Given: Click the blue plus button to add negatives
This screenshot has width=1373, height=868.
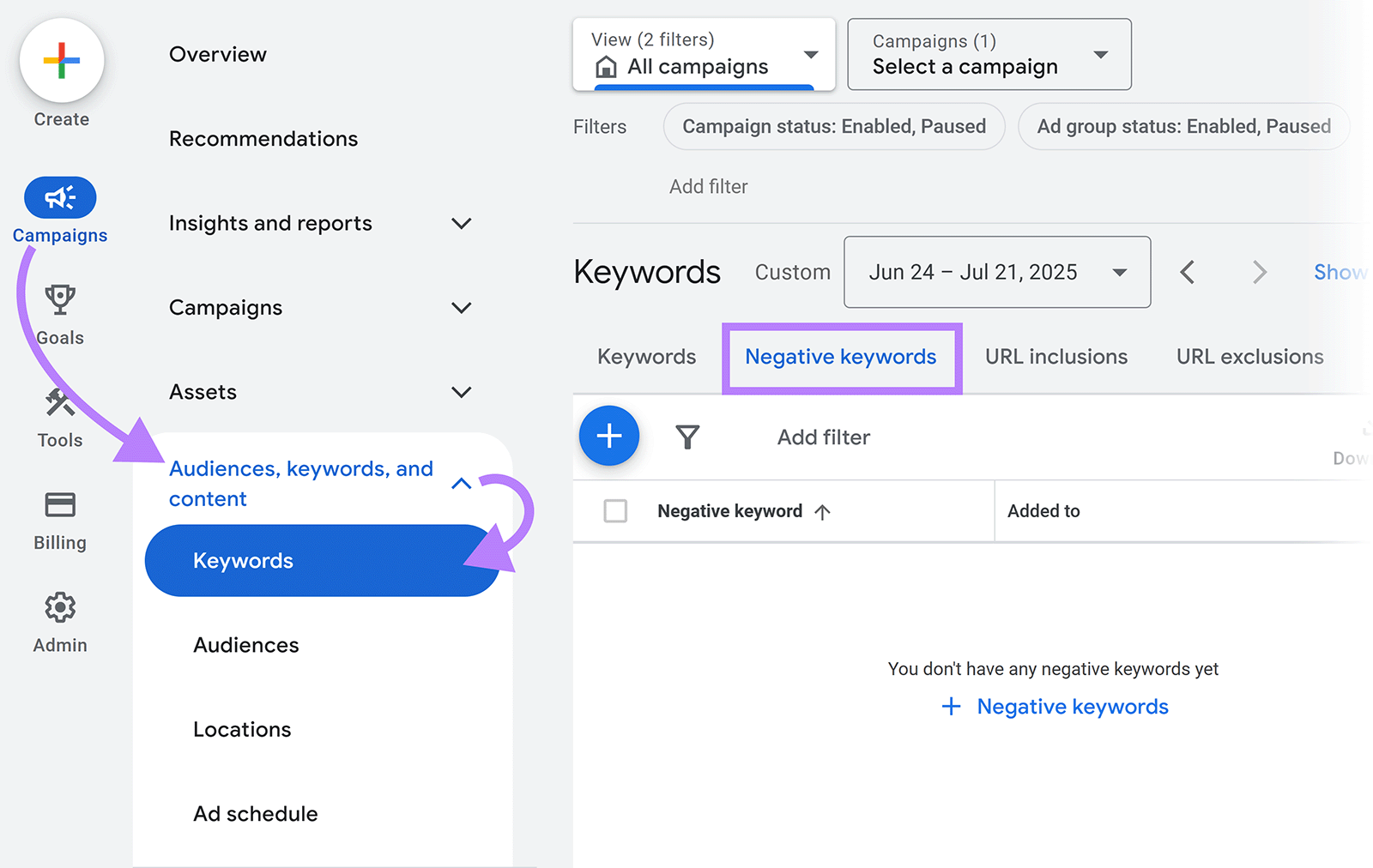Looking at the screenshot, I should click(x=608, y=436).
